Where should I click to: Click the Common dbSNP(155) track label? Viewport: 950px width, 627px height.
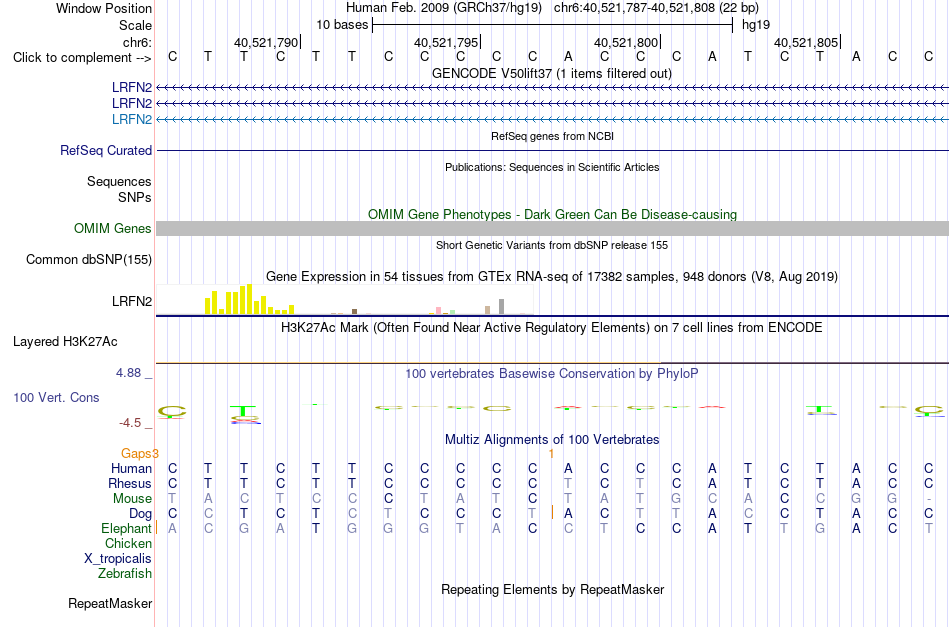(88, 259)
